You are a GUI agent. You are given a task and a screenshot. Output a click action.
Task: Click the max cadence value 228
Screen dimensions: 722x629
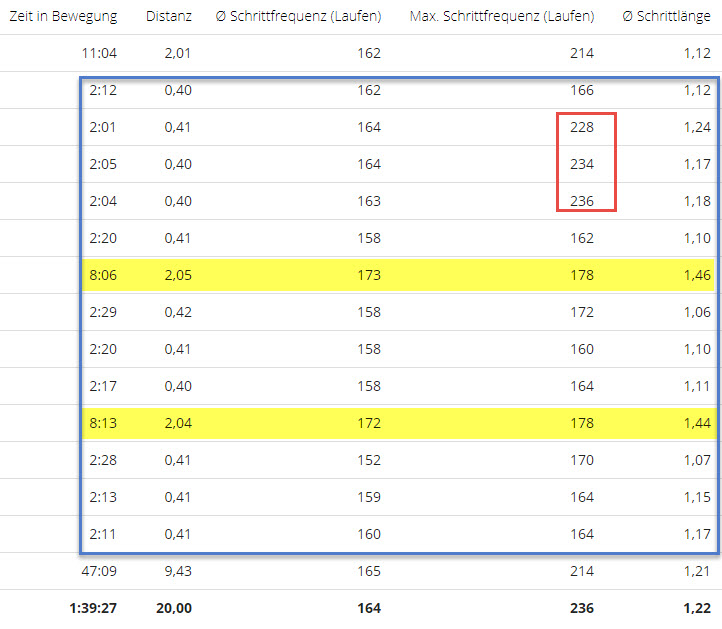pos(580,127)
